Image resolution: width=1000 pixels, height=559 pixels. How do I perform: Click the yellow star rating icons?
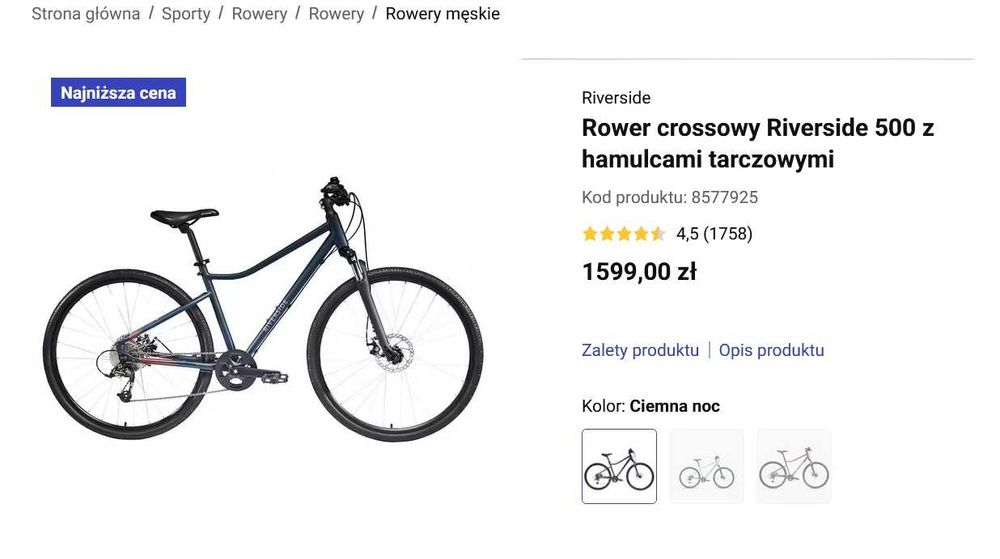tap(623, 234)
